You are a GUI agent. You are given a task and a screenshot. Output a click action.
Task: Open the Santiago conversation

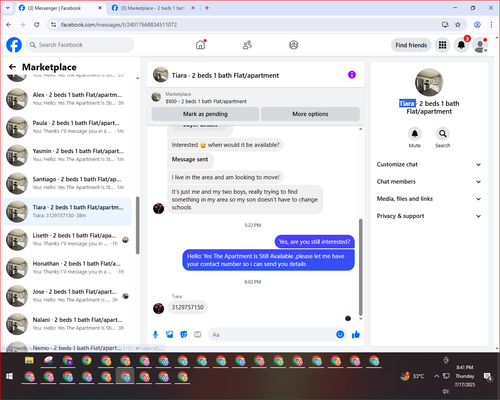point(68,183)
